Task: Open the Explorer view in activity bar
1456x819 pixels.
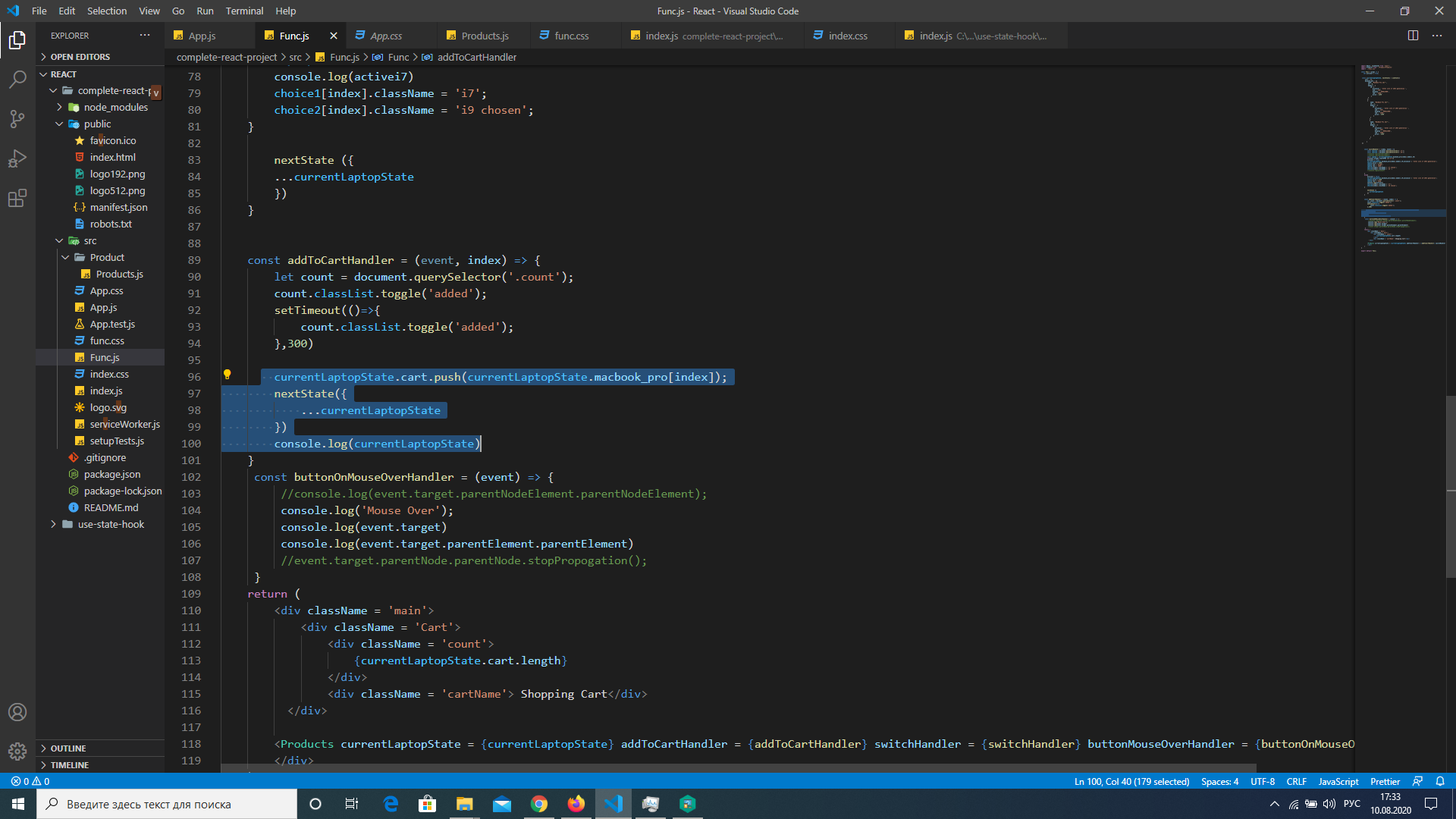Action: 17,39
